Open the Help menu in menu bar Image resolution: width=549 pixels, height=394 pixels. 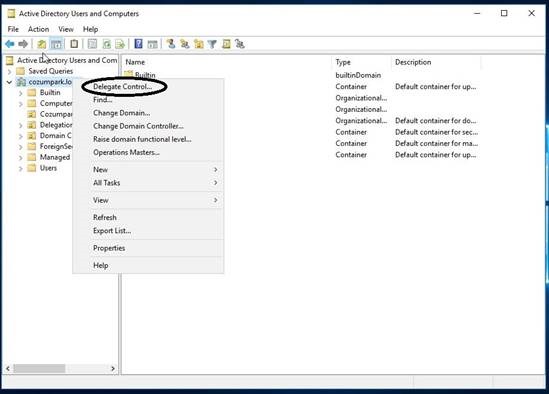(90, 29)
